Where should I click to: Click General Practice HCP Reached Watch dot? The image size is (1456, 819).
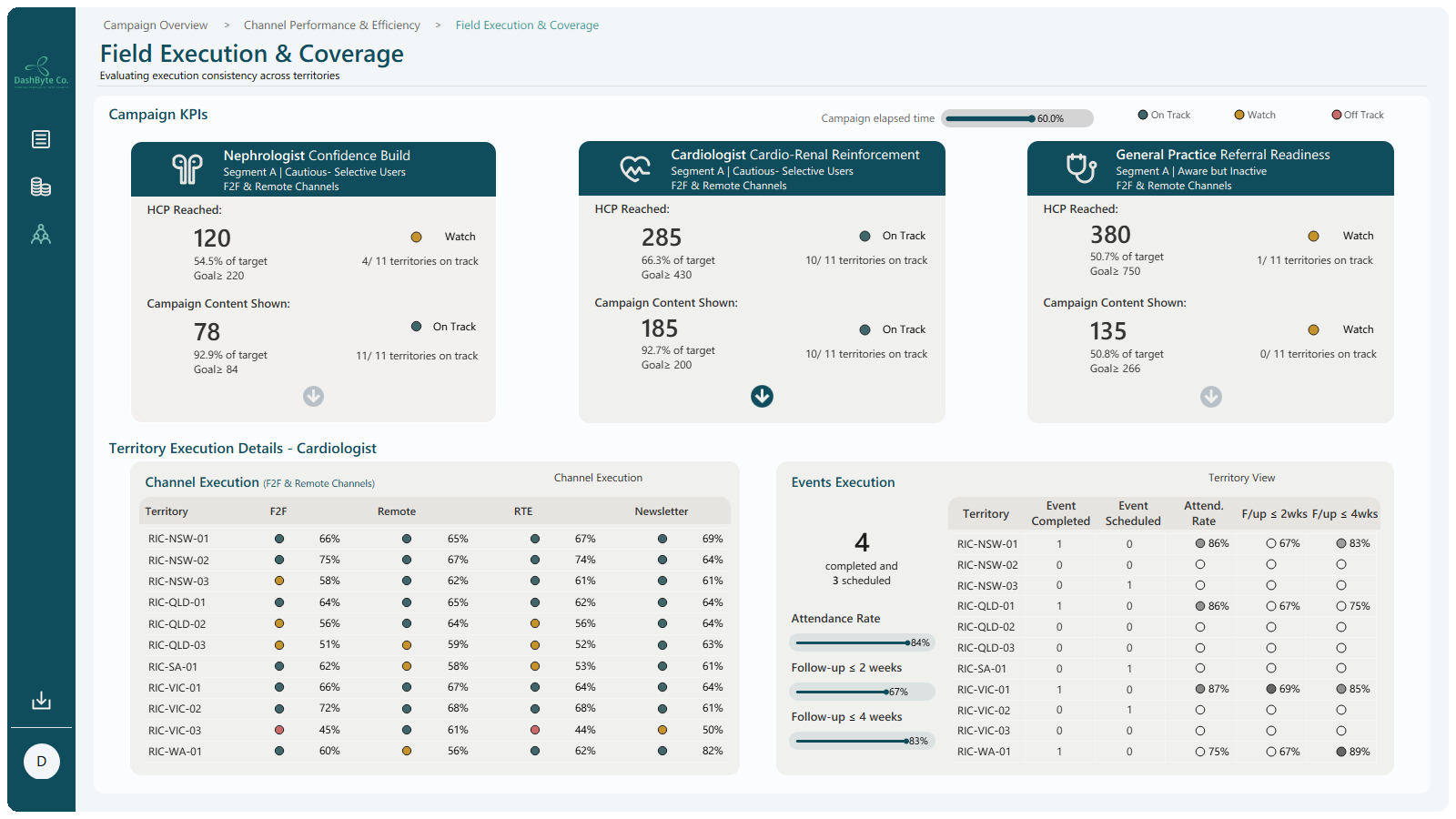pos(1313,236)
